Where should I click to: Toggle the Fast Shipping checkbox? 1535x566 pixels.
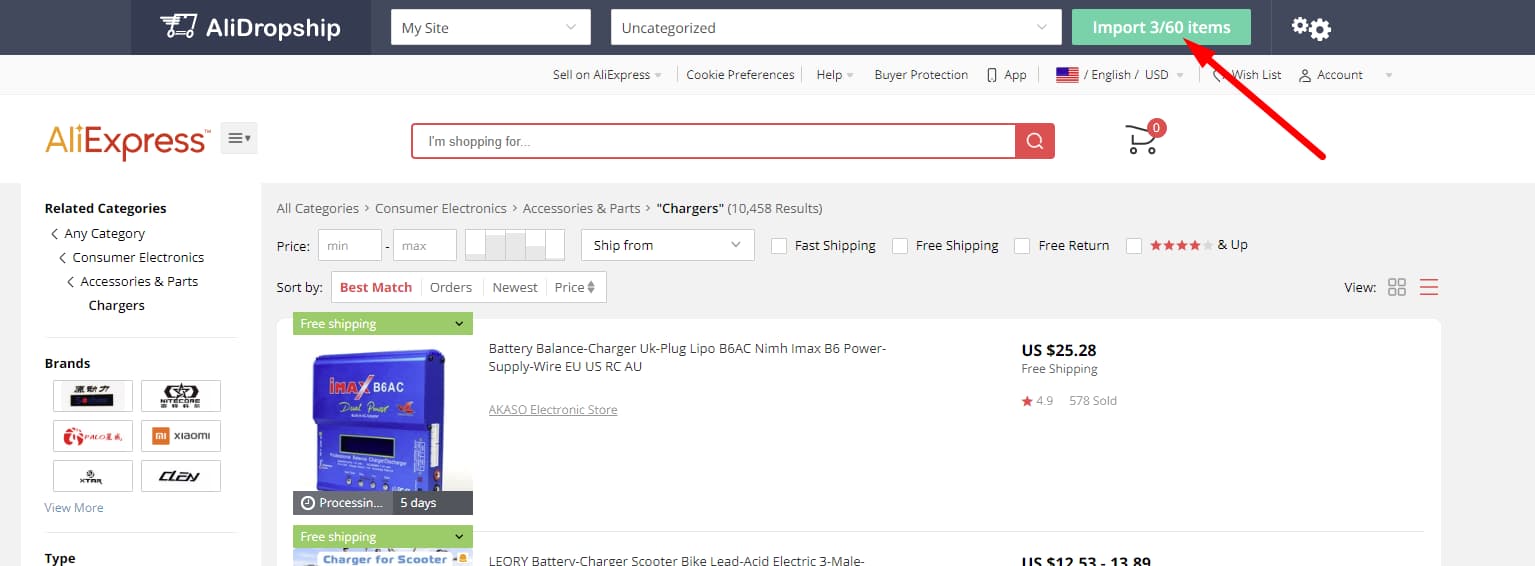pyautogui.click(x=779, y=246)
